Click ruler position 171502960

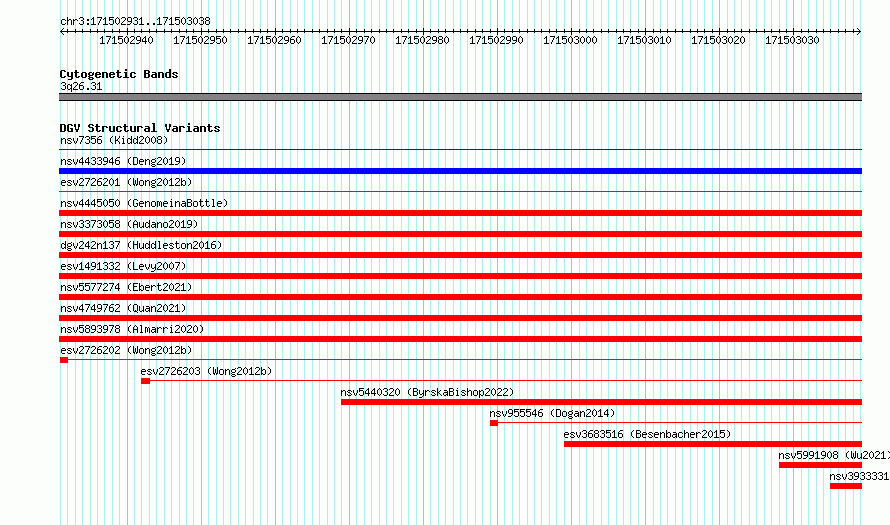coord(274,40)
